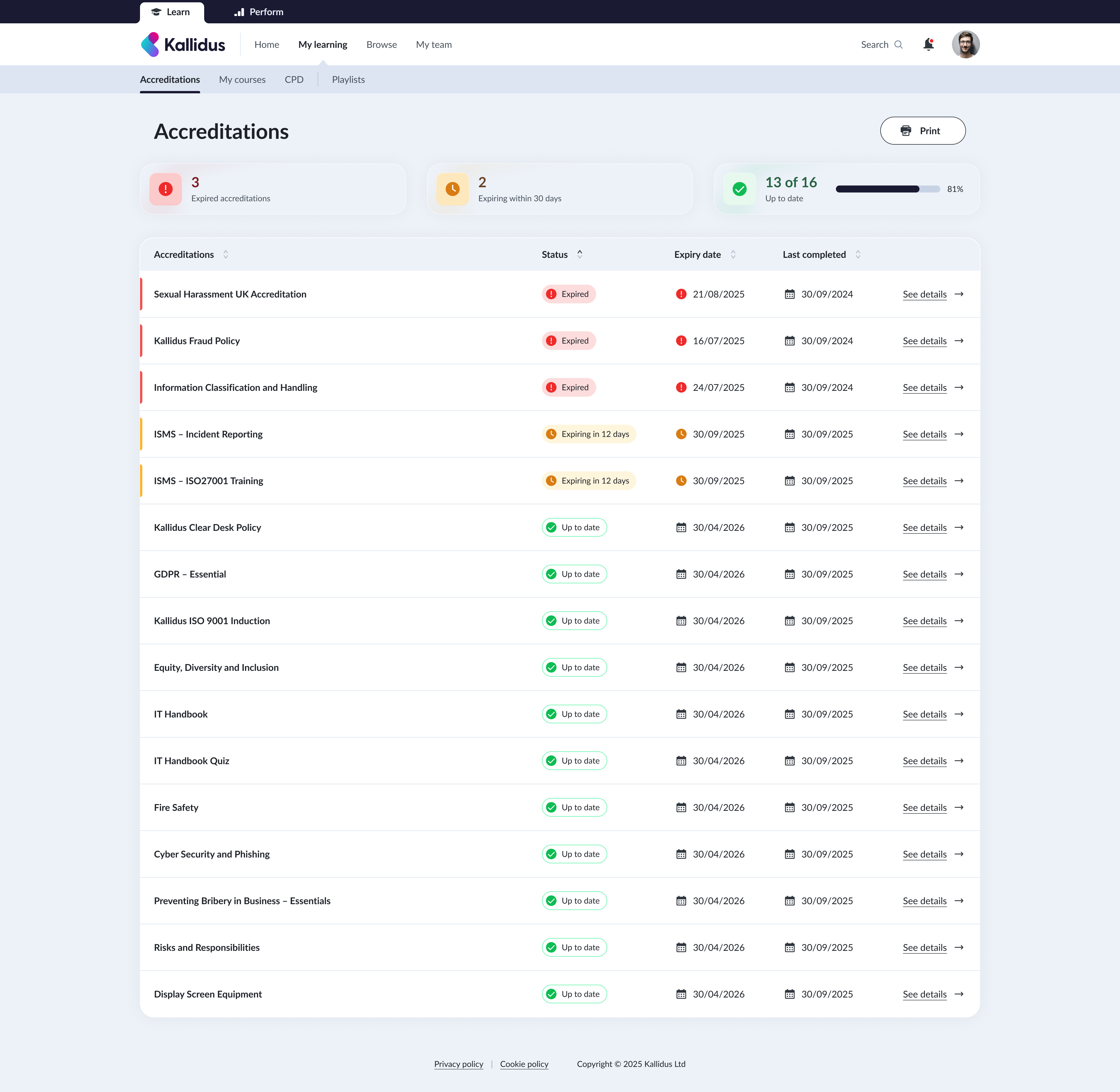
Task: Click the Kallidus logo
Action: [183, 44]
